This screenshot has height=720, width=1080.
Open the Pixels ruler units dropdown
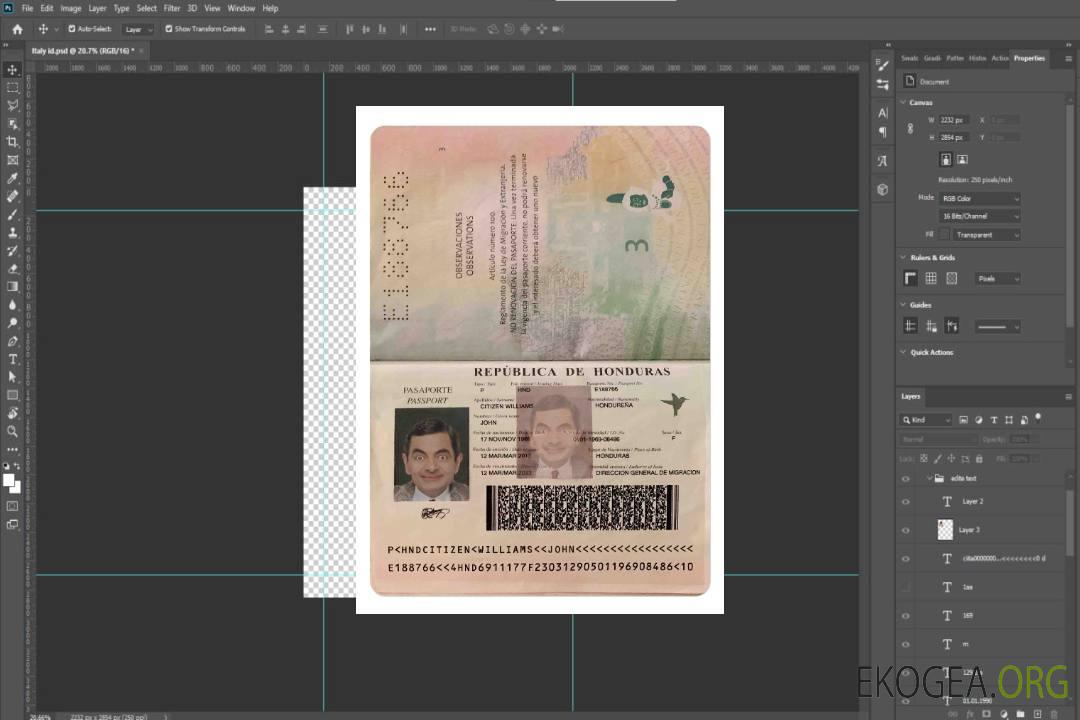click(x=998, y=279)
